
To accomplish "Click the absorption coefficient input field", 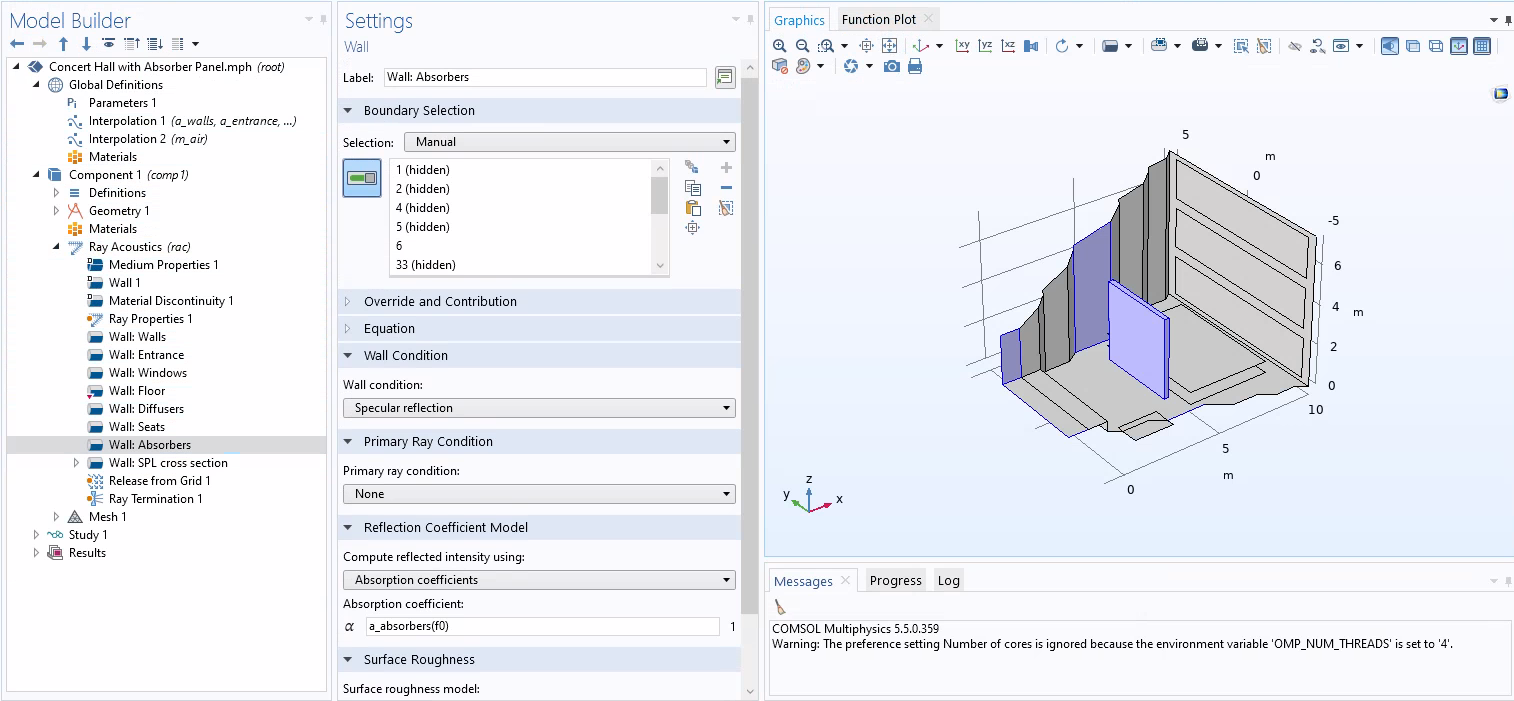I will 542,627.
